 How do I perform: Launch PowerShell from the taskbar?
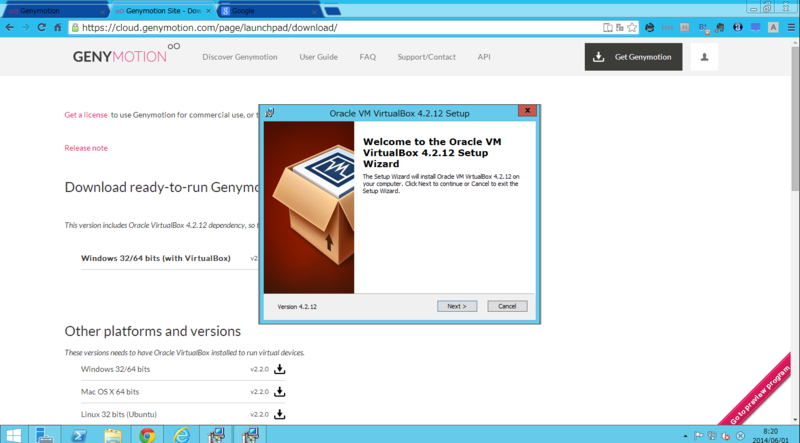[x=79, y=435]
